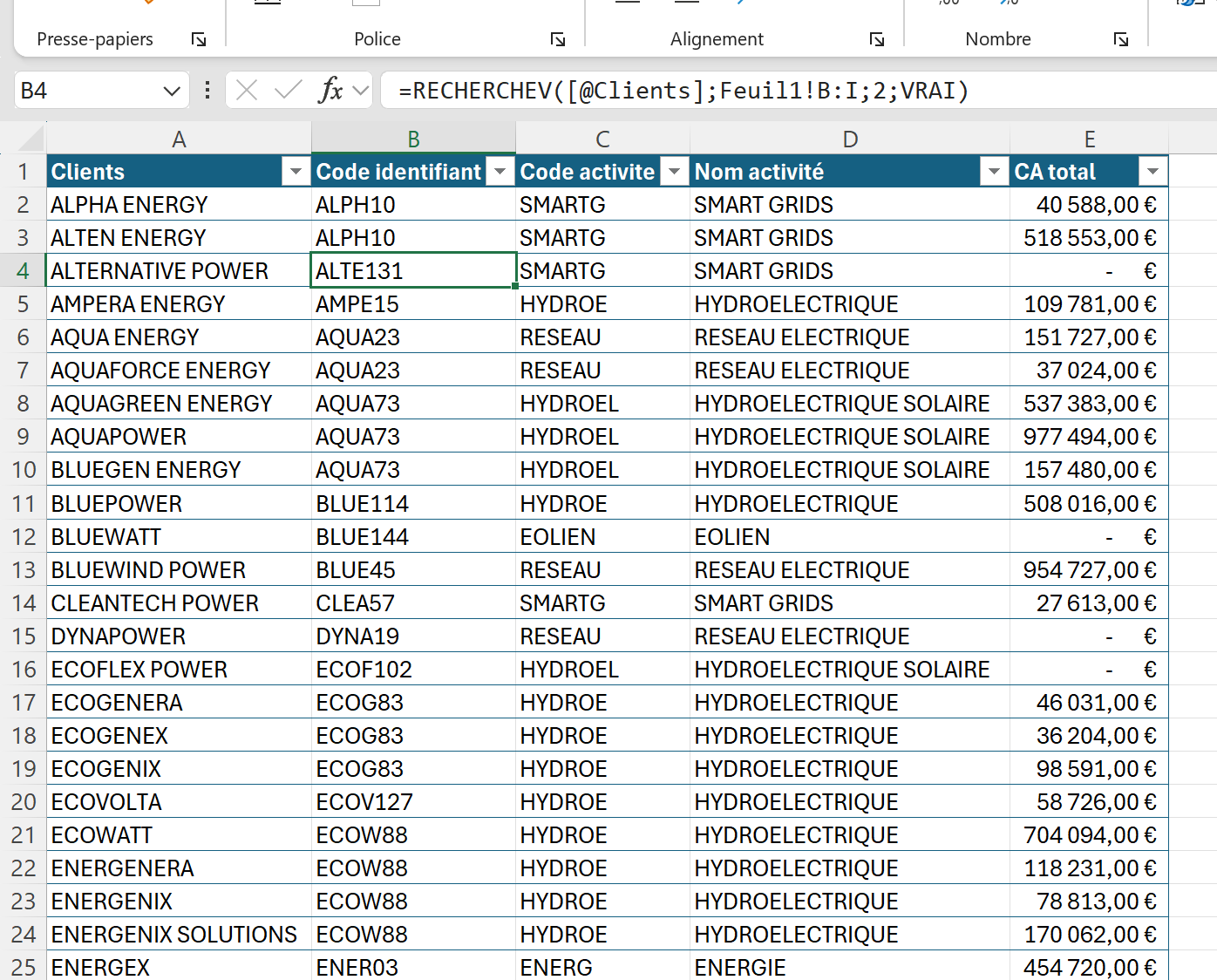
Task: Open Police group dialog launcher
Action: (x=558, y=39)
